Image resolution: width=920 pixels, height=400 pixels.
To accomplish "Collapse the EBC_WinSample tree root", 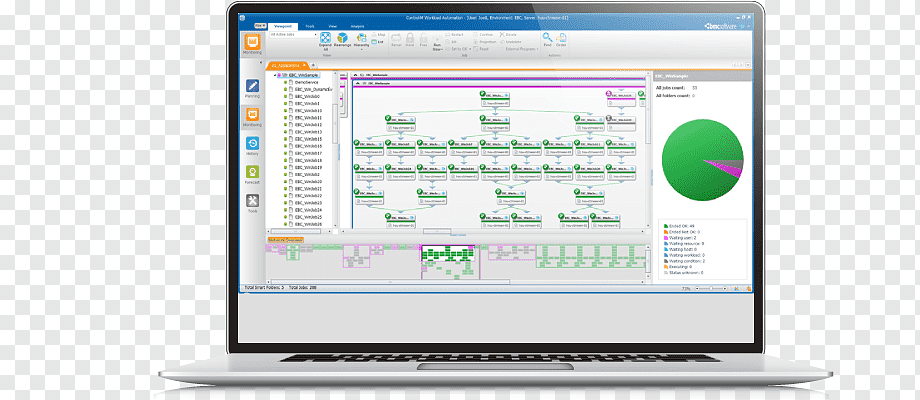I will 275,75.
